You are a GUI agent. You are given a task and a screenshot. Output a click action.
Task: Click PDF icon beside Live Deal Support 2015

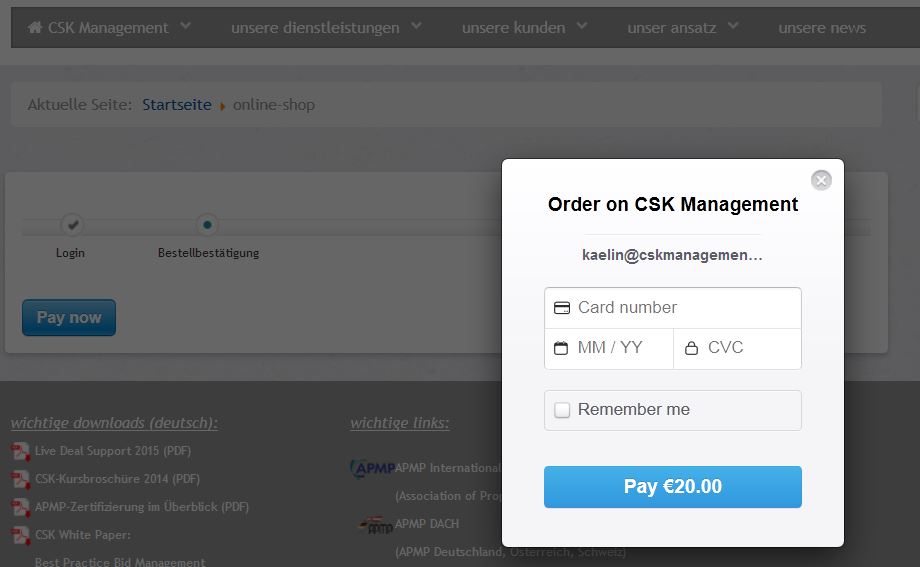(20, 451)
